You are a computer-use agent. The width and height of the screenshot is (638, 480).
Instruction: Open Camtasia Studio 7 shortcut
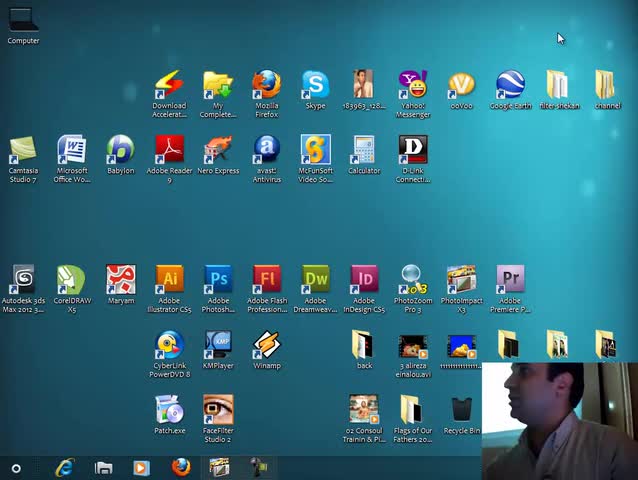[23, 159]
